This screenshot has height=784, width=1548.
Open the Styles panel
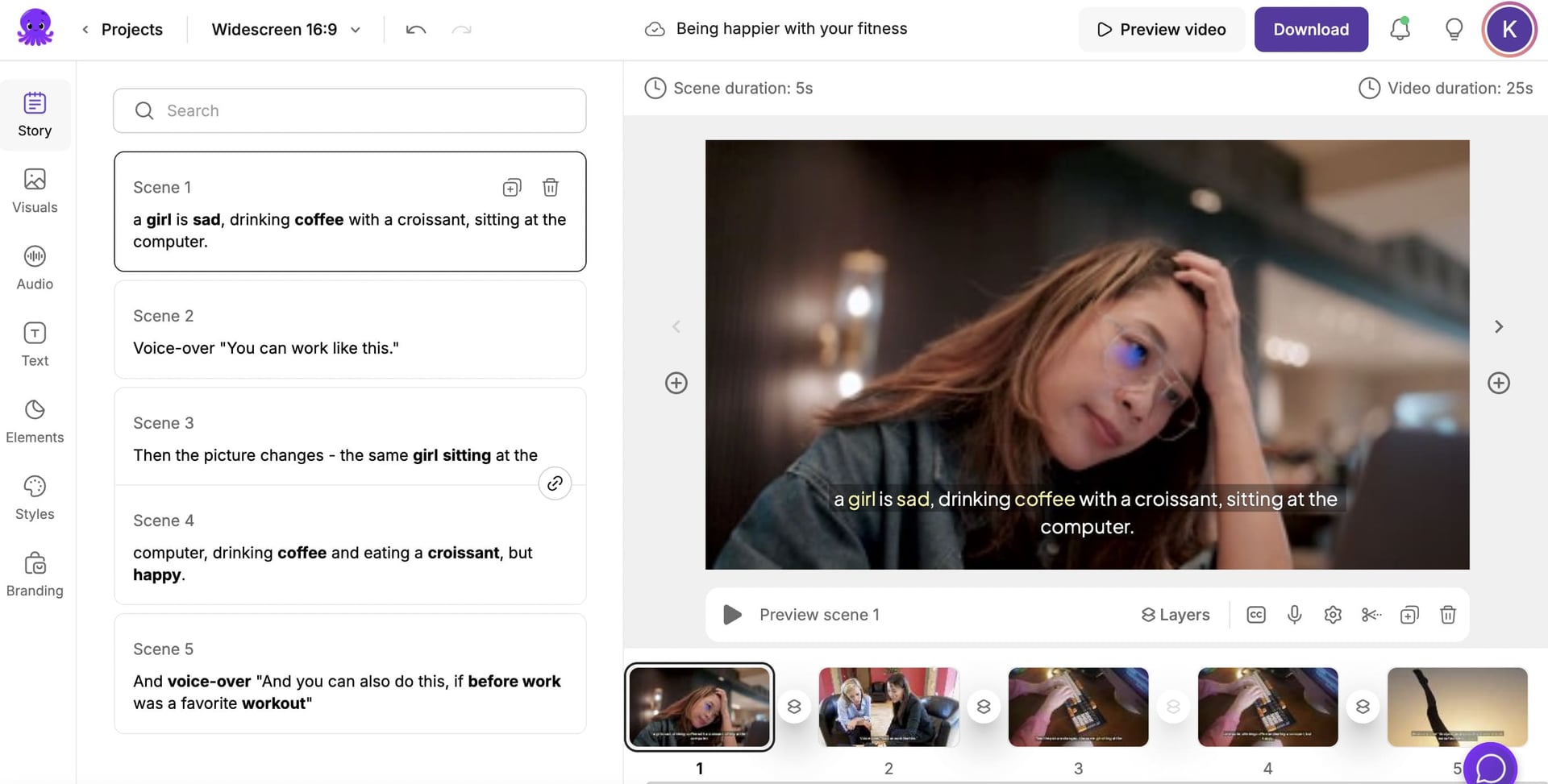[35, 497]
